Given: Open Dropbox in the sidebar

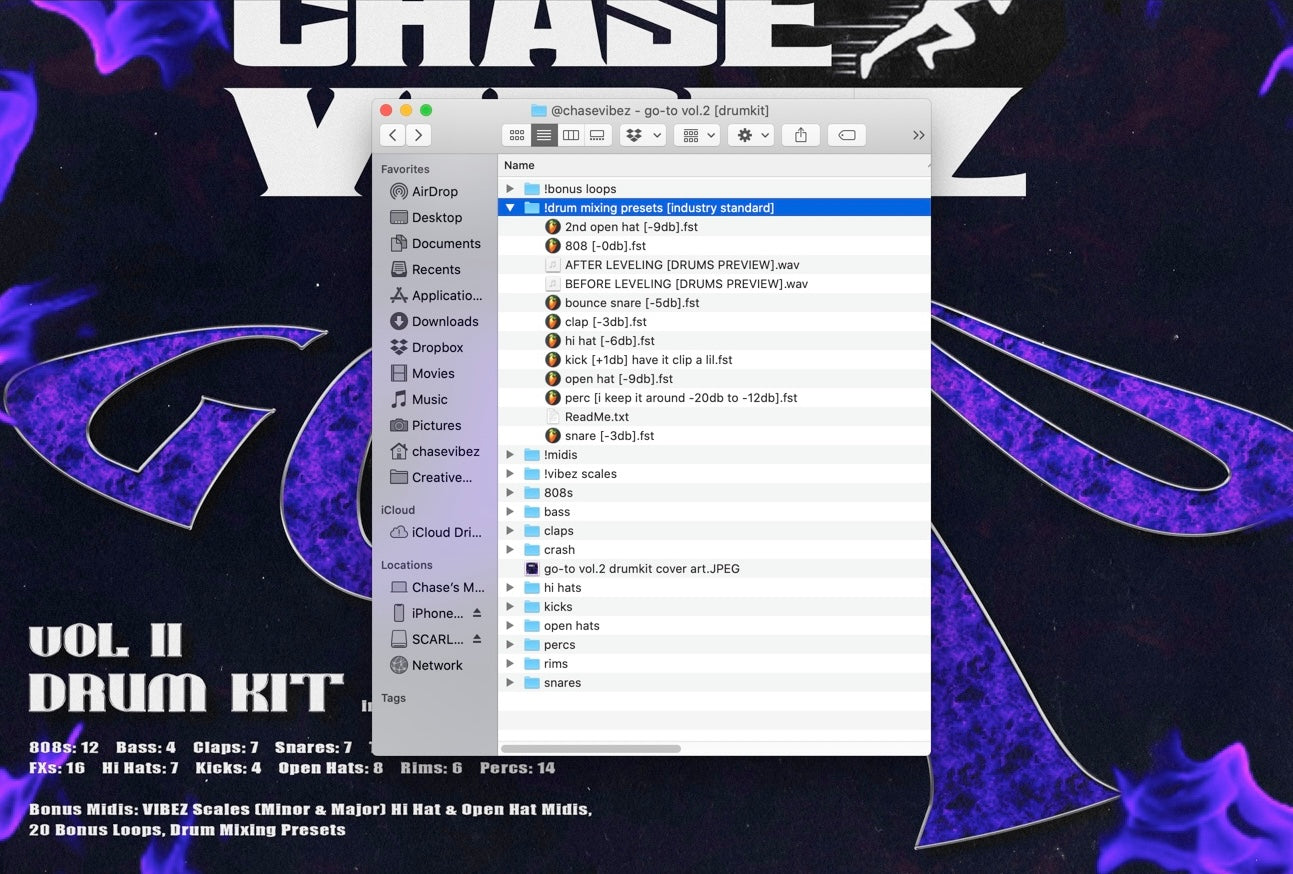Looking at the screenshot, I should click(x=434, y=347).
